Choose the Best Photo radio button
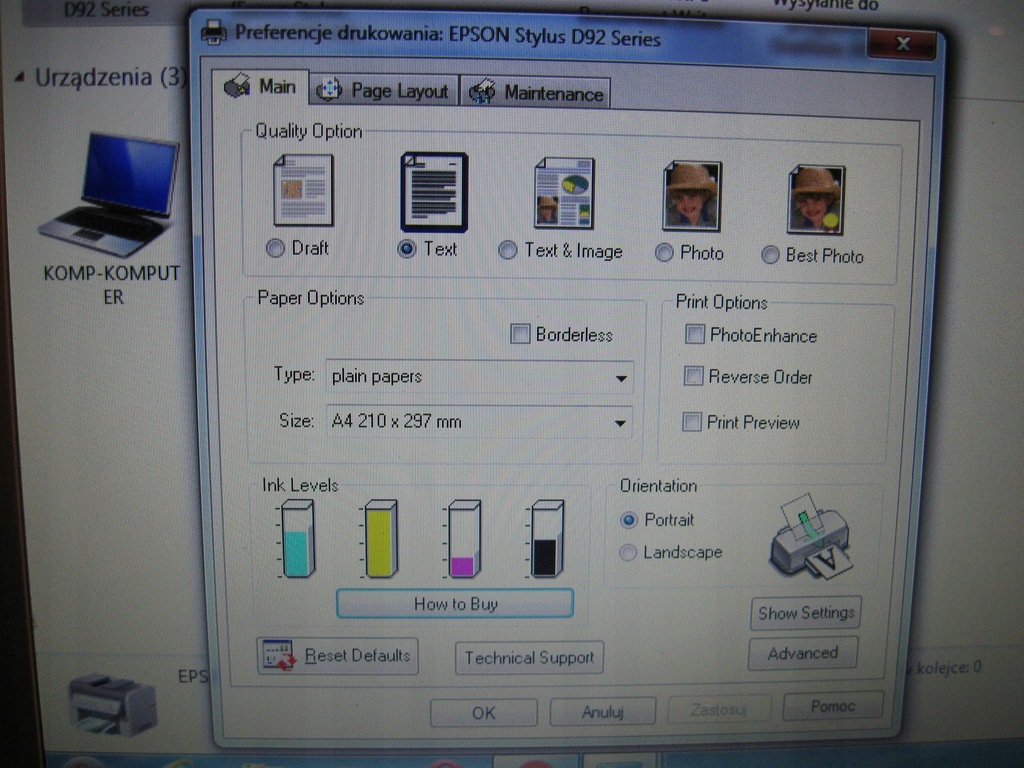The image size is (1024, 768). point(771,255)
